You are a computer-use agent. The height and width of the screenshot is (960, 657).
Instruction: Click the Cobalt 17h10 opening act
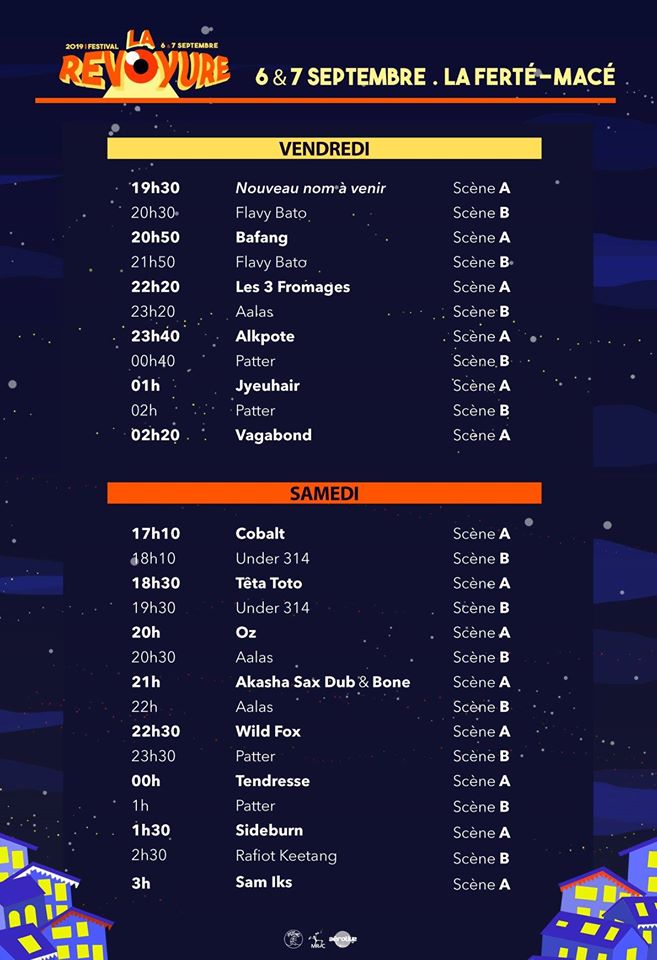320,533
